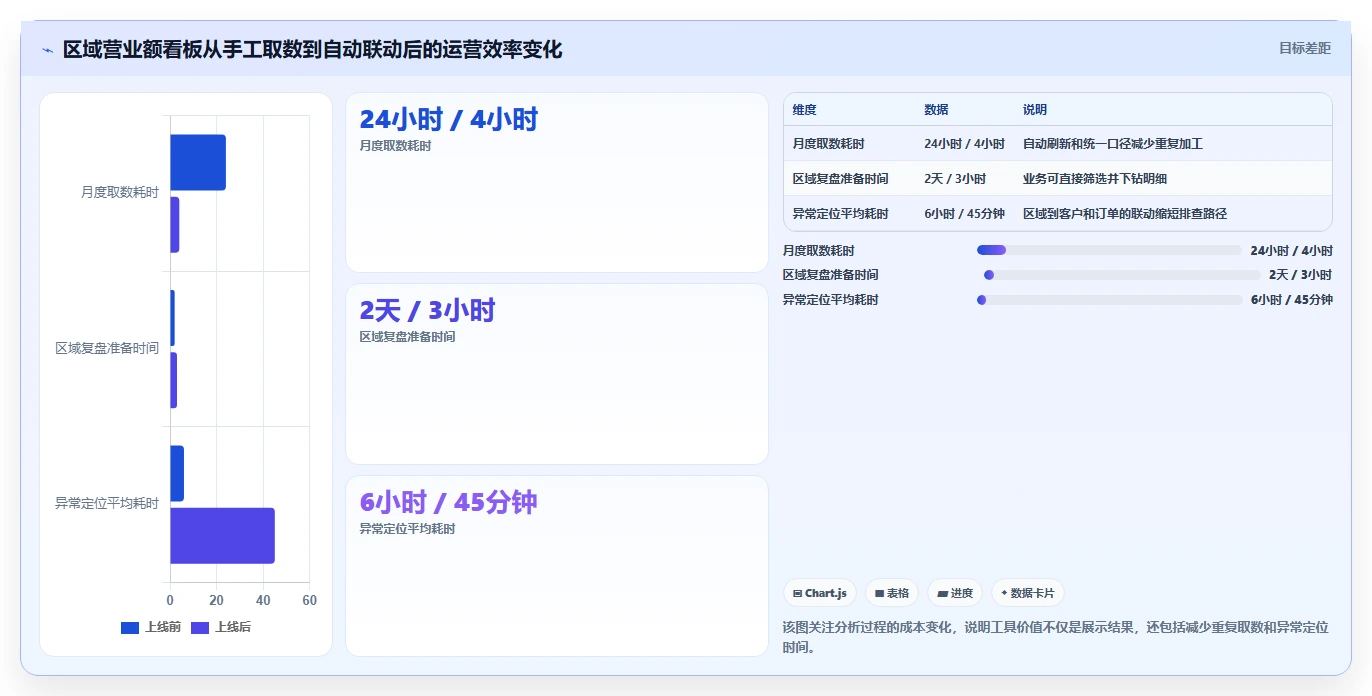Click the footer description paragraph

point(1057,637)
